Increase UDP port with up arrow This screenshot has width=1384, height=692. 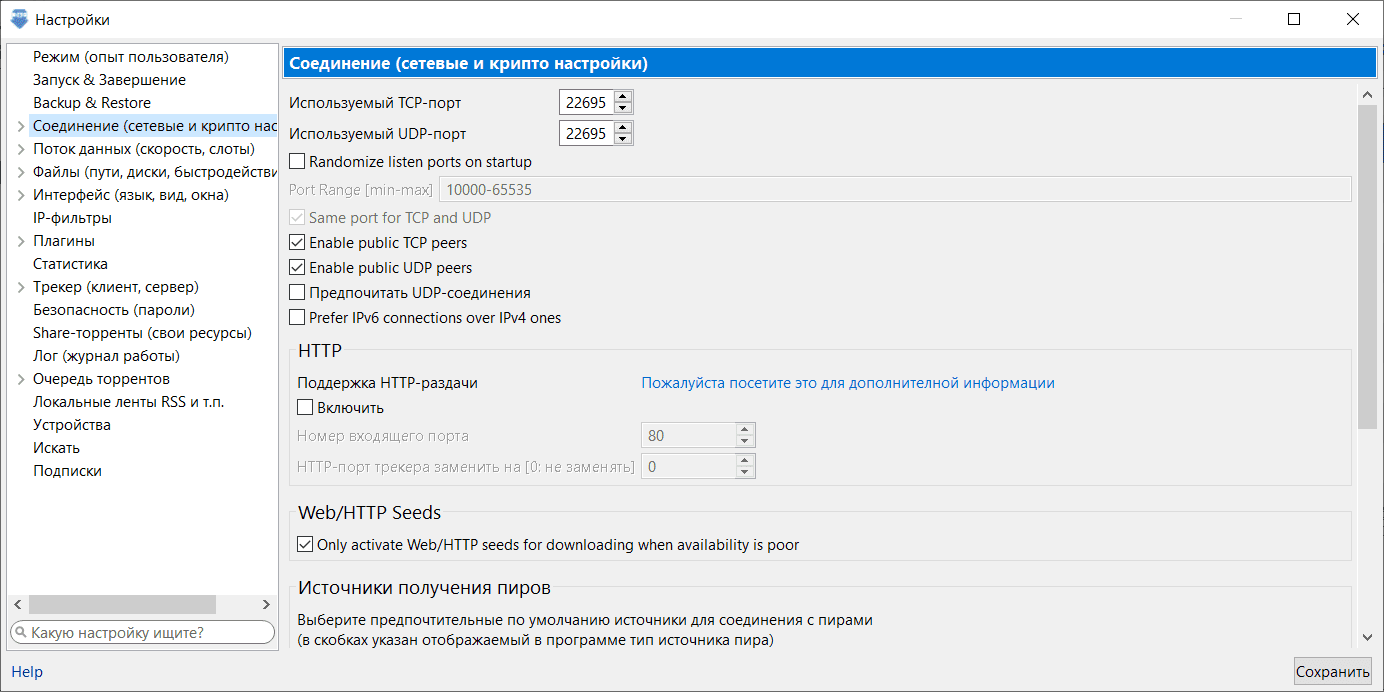click(623, 128)
